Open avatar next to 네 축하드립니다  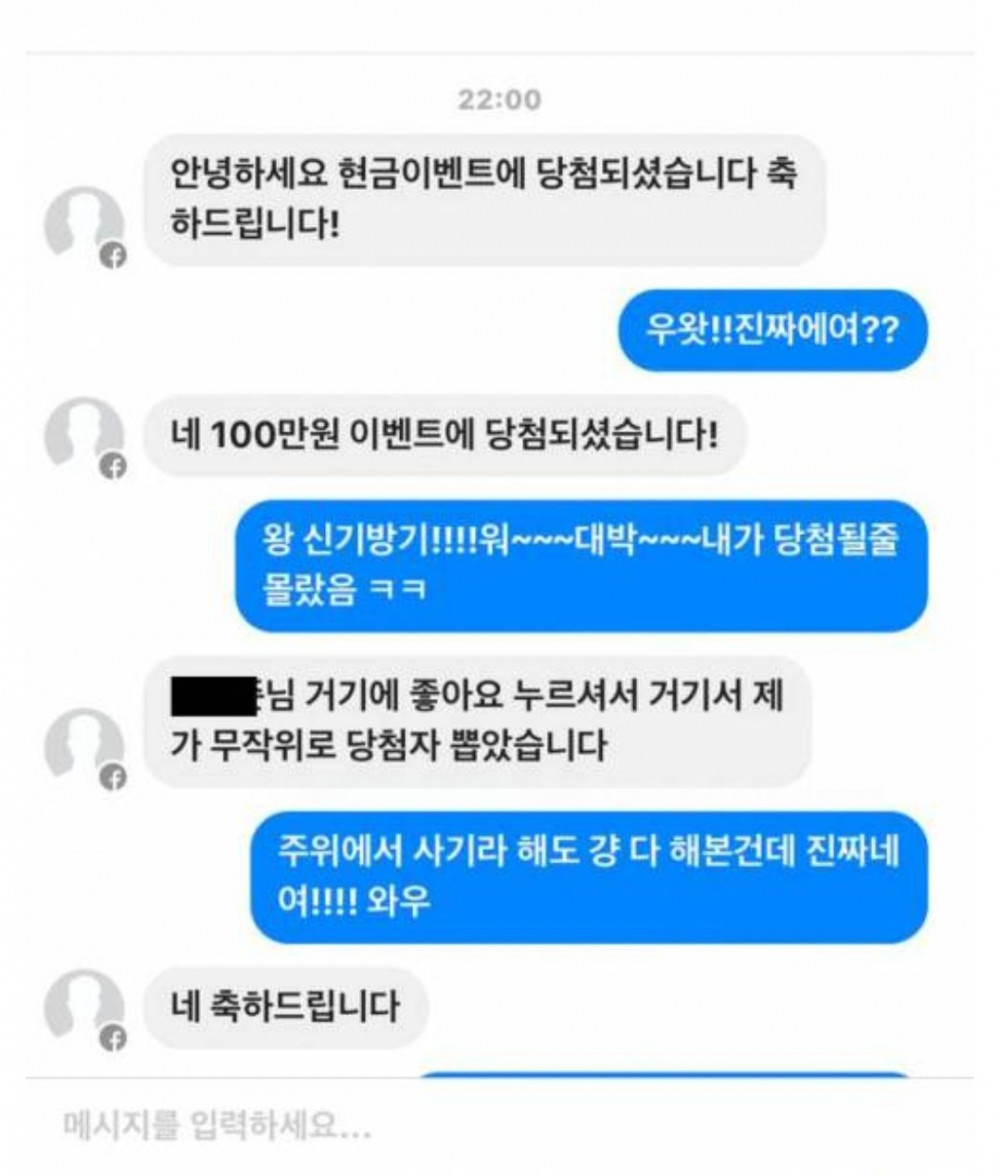84,1006
